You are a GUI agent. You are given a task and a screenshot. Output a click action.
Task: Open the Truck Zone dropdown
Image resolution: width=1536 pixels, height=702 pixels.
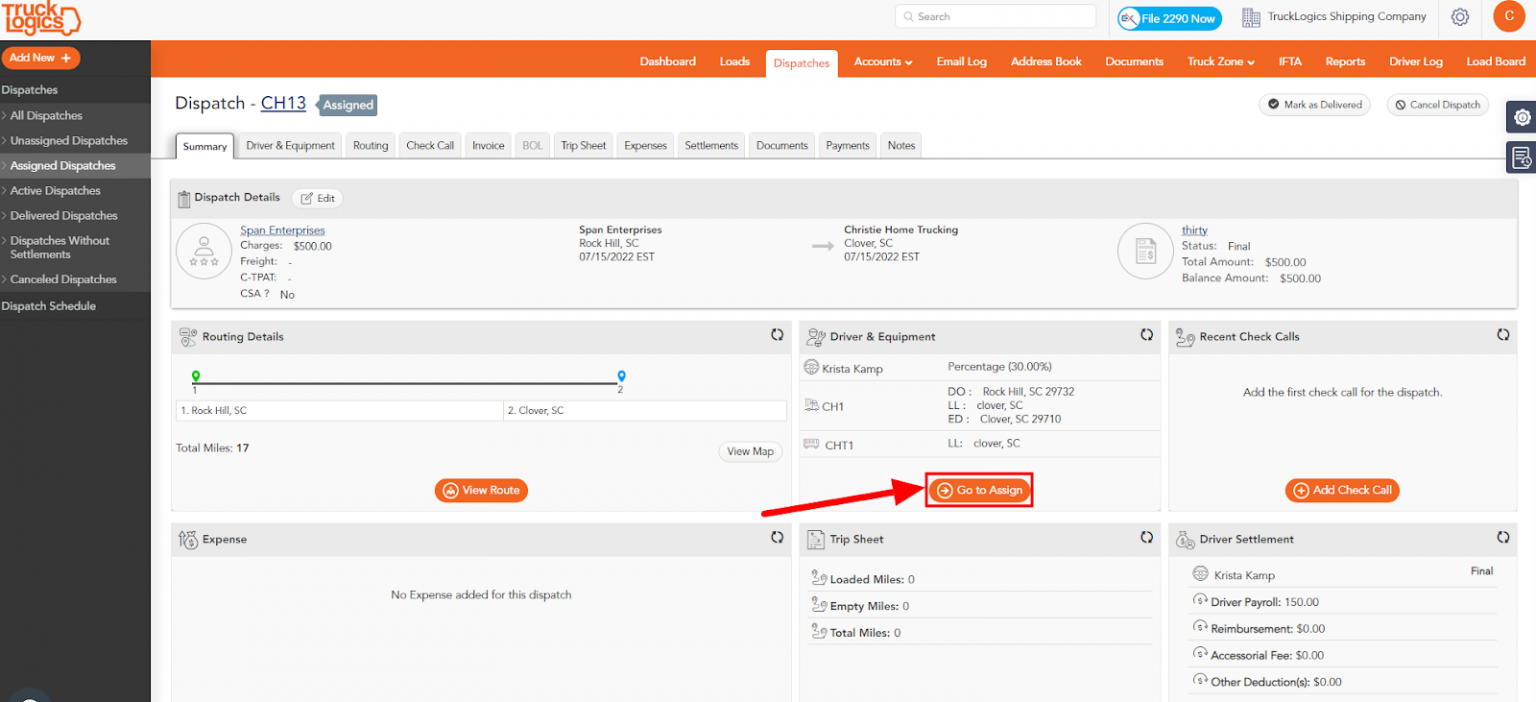click(1220, 61)
